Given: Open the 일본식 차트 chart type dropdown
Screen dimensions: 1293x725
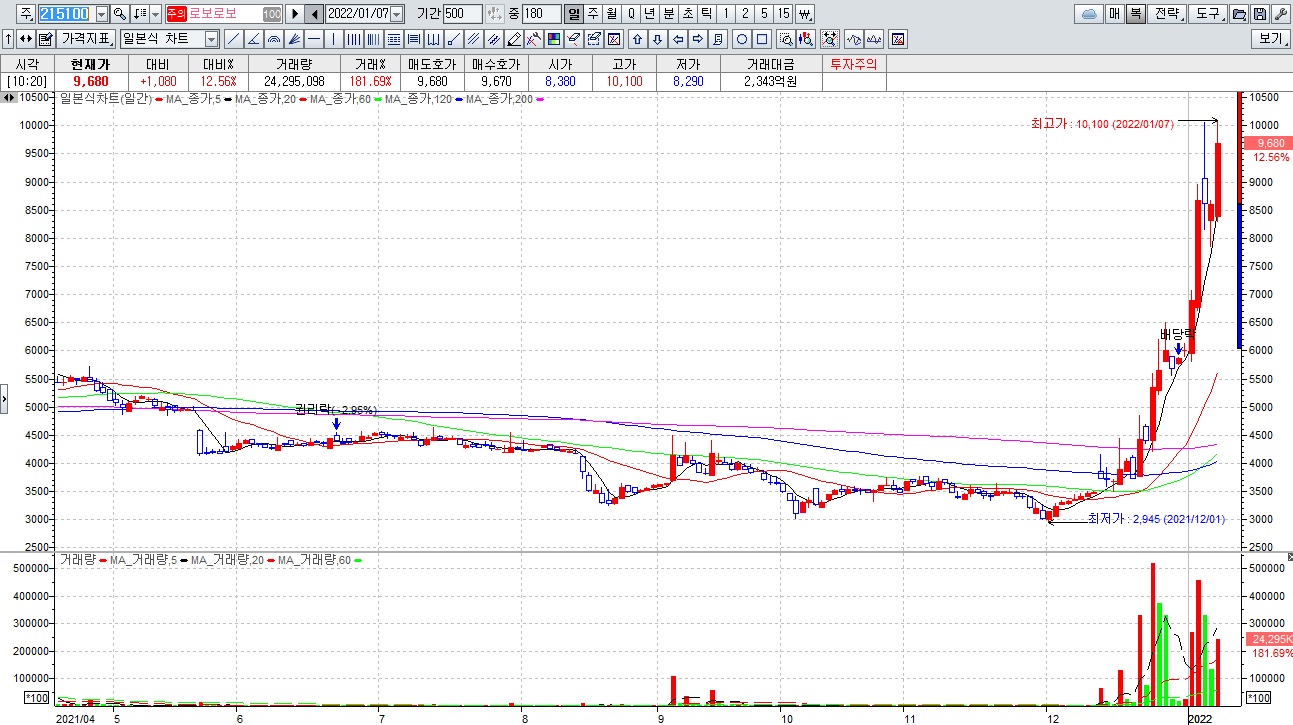Looking at the screenshot, I should pos(212,39).
